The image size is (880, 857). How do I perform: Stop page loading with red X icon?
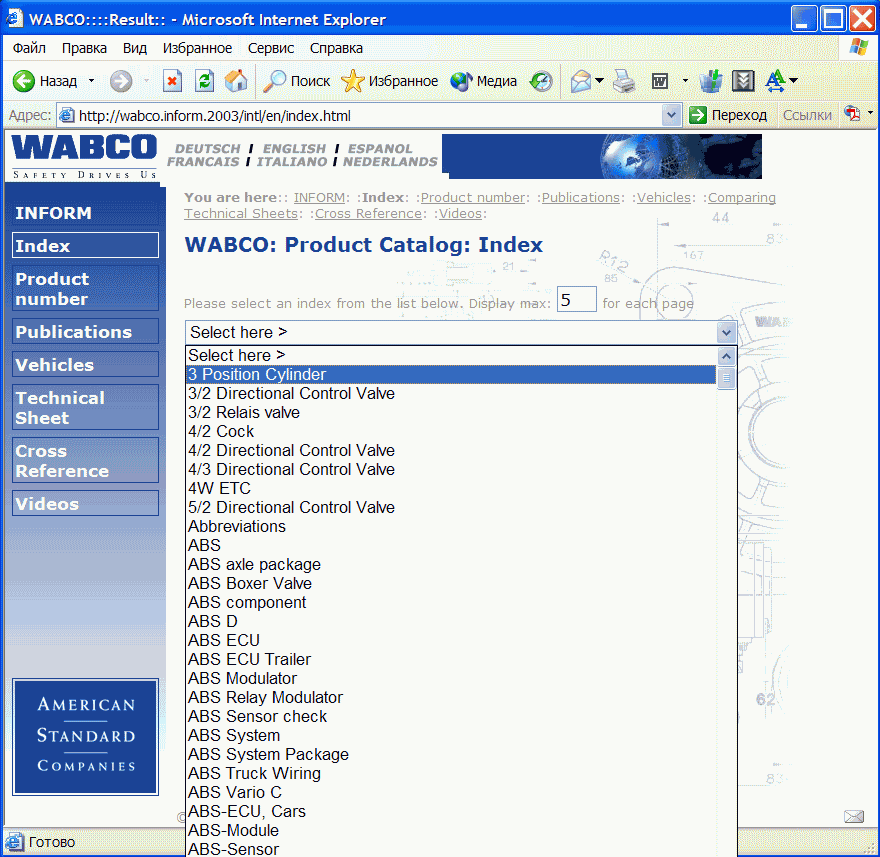(172, 81)
